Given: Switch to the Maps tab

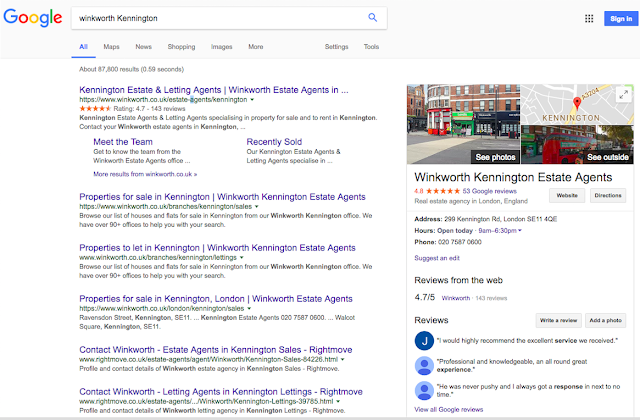Looking at the screenshot, I should click(x=111, y=47).
